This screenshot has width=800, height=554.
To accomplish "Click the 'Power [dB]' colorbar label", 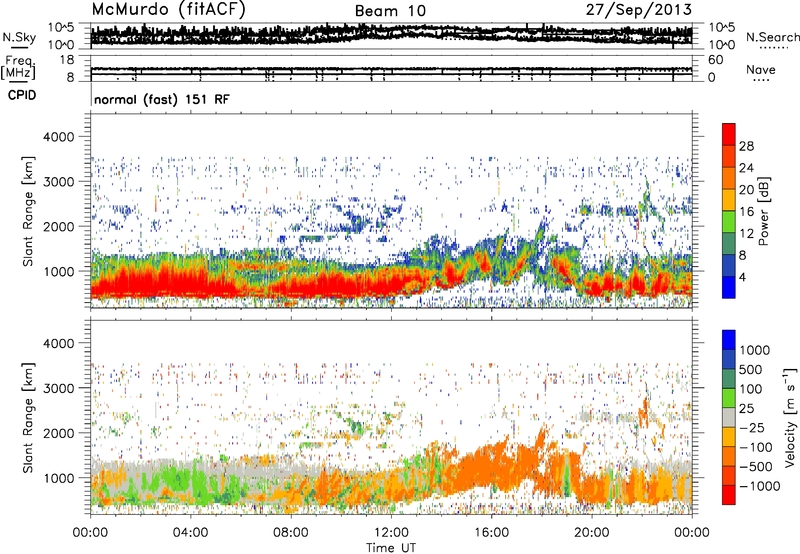I will tap(764, 211).
